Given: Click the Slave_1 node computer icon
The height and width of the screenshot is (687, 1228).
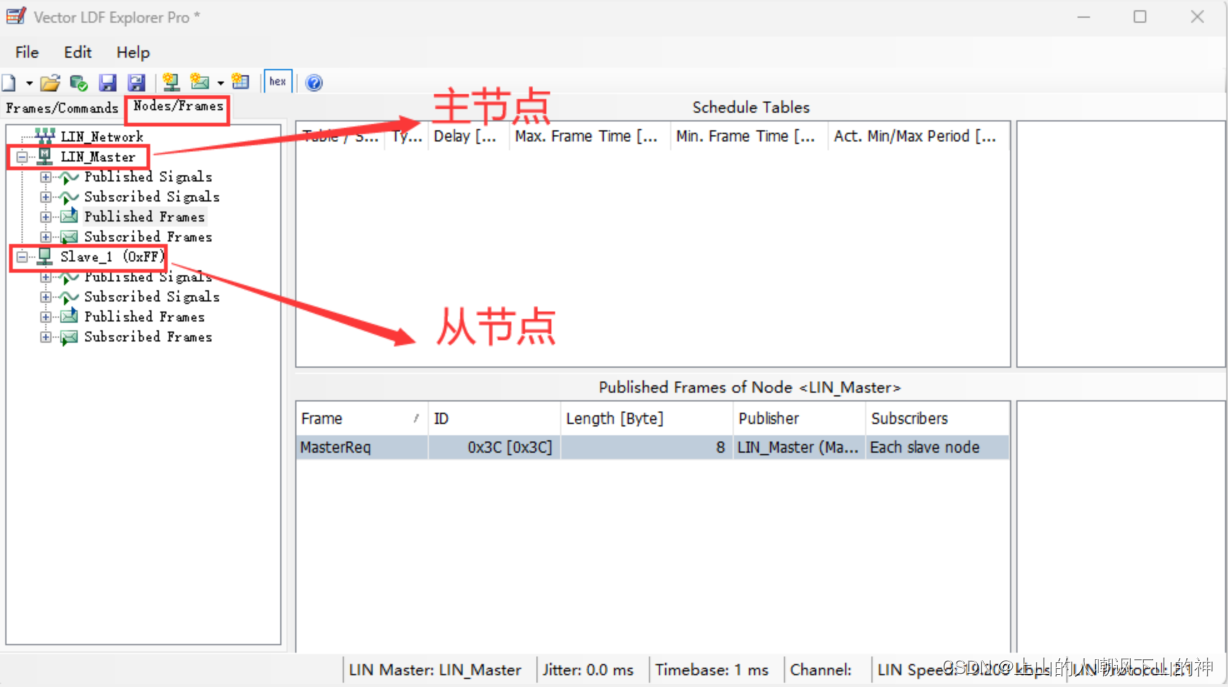Looking at the screenshot, I should click(x=45, y=256).
